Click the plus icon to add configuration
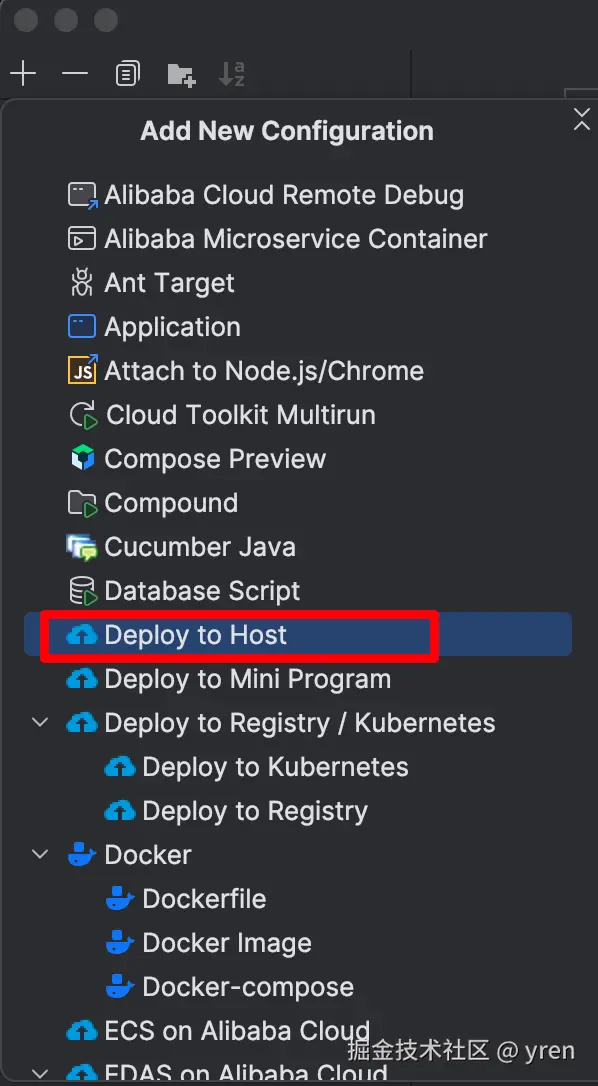This screenshot has width=598, height=1086. coord(23,73)
